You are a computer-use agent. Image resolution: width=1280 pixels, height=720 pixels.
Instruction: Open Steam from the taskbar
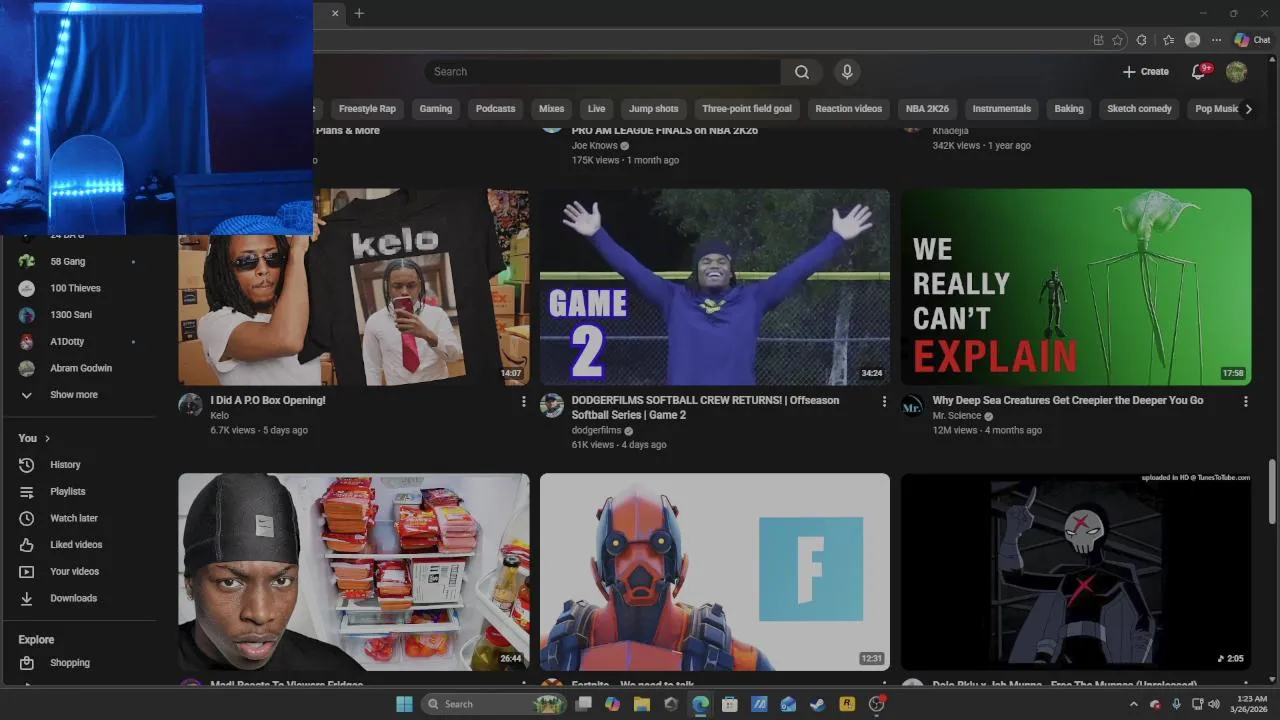(x=817, y=704)
